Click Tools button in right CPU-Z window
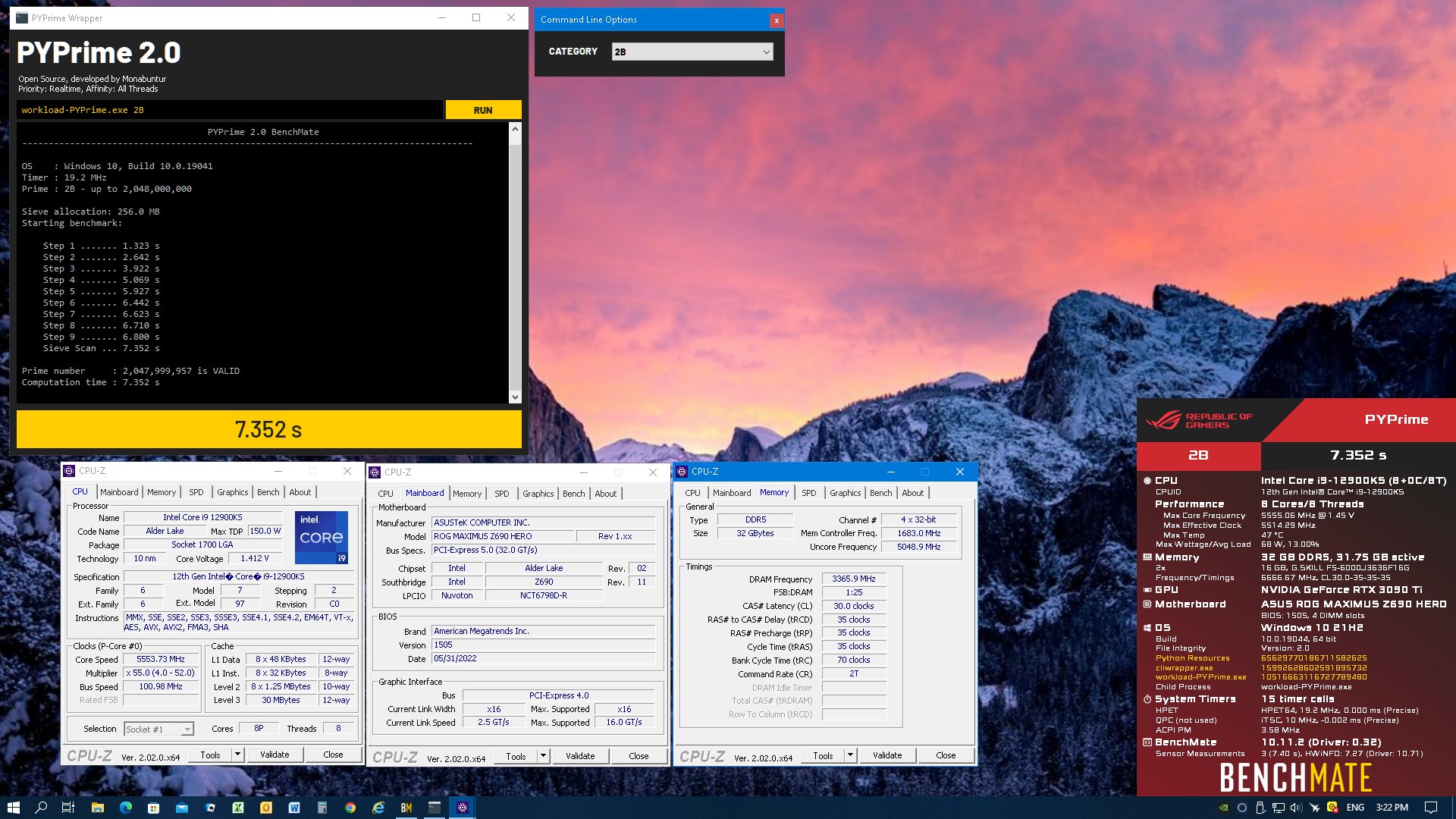This screenshot has height=819, width=1456. (x=823, y=755)
